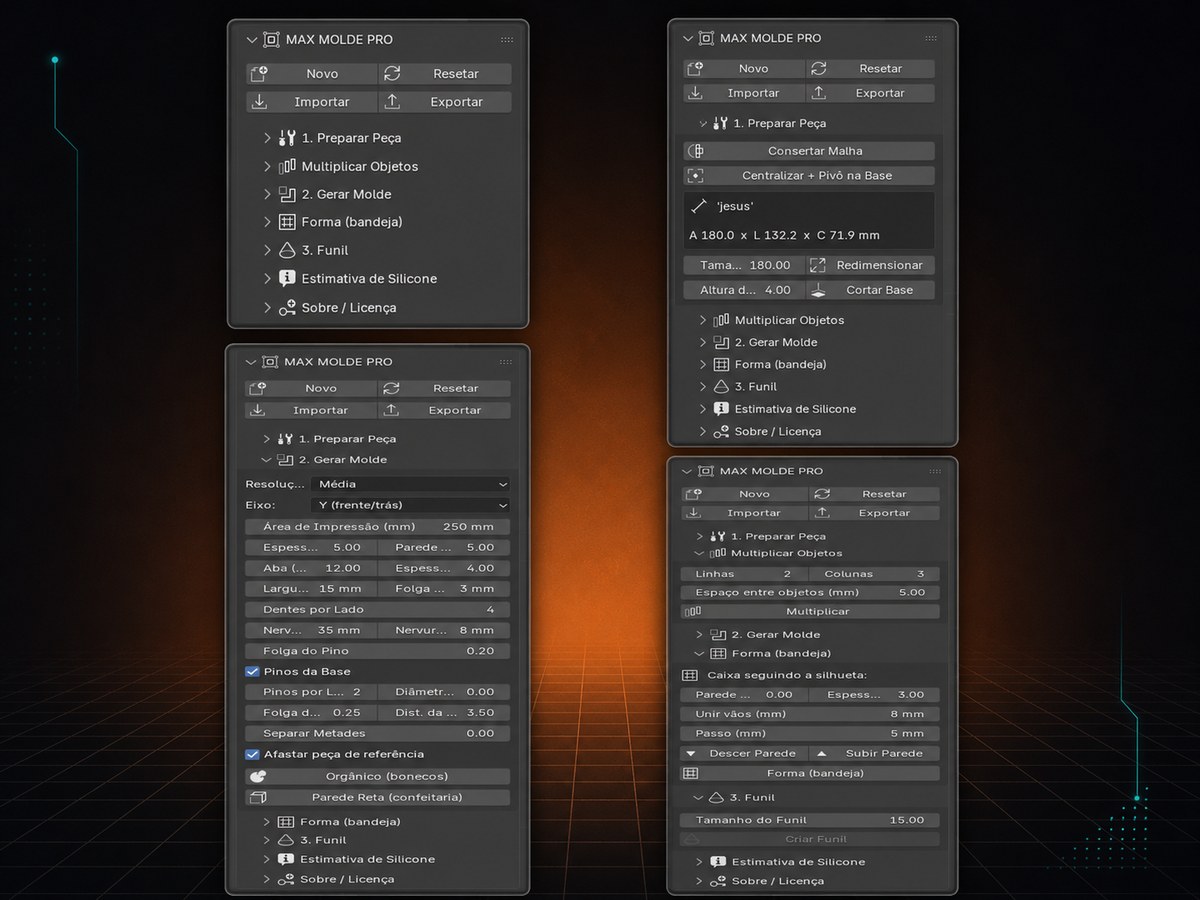Click the MAX MOLDE PRO header icon in collapsed panel
The height and width of the screenshot is (900, 1200).
271,40
